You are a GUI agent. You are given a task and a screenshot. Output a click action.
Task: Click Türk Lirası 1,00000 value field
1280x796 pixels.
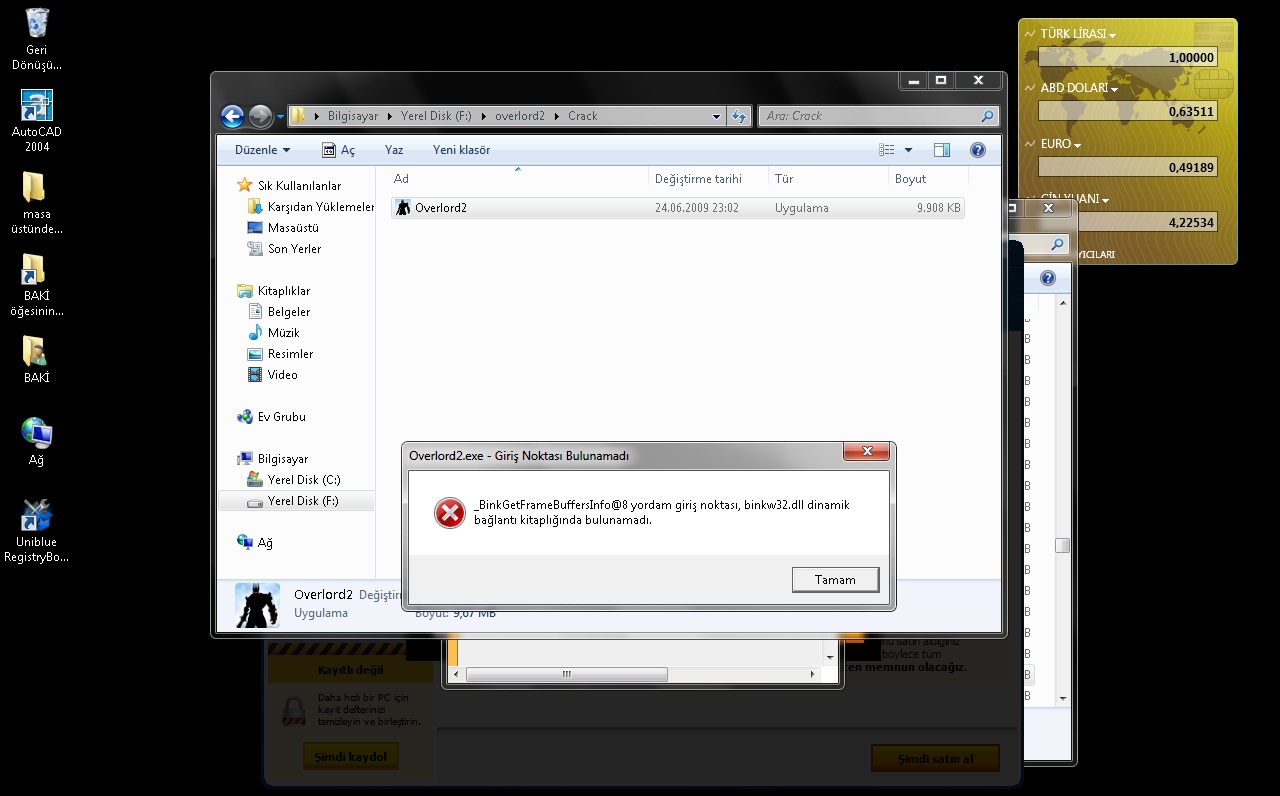[1127, 58]
